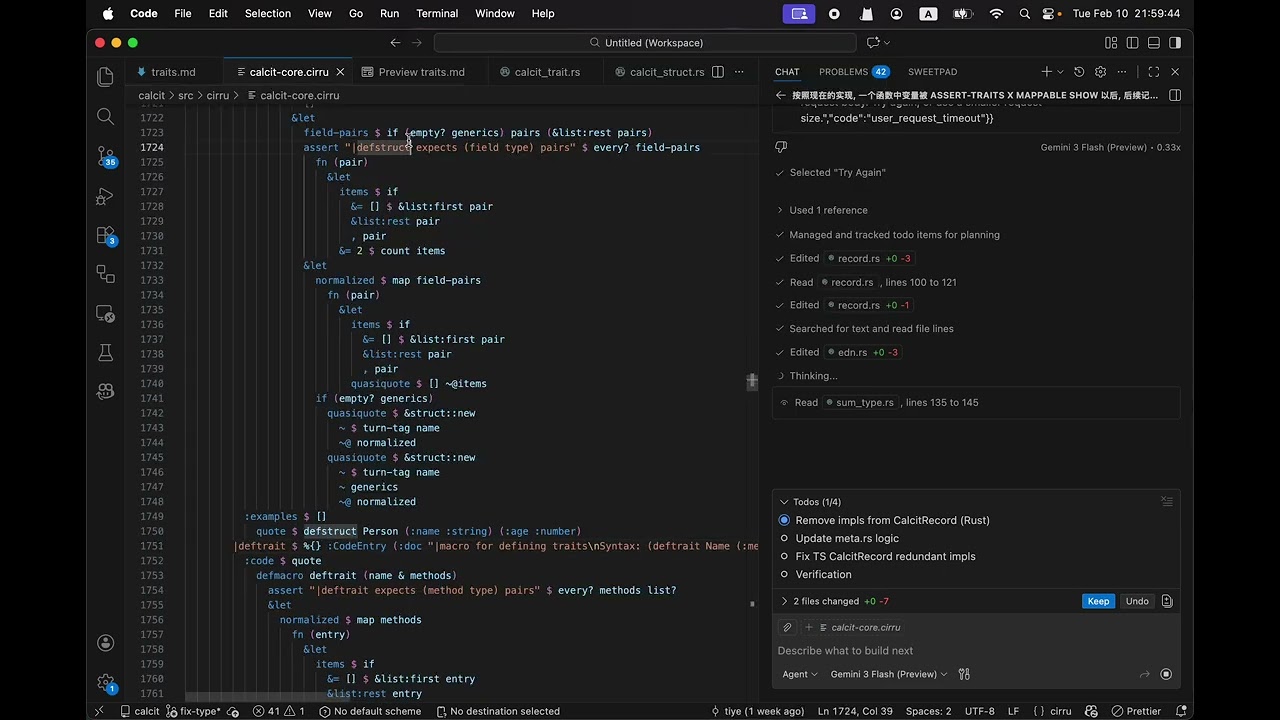The width and height of the screenshot is (1280, 720).
Task: Open the Run and Debug view
Action: click(105, 196)
